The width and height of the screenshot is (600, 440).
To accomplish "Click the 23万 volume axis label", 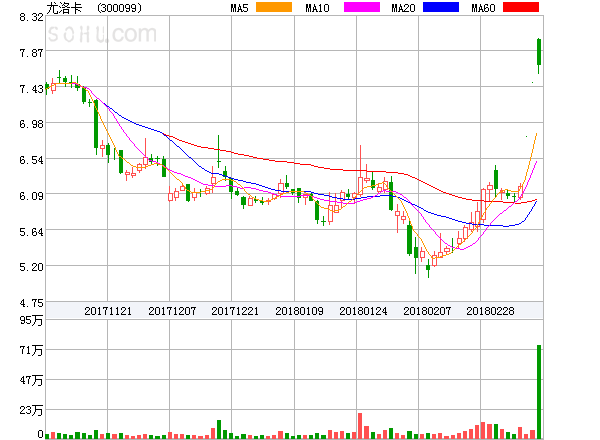I will tap(31, 410).
